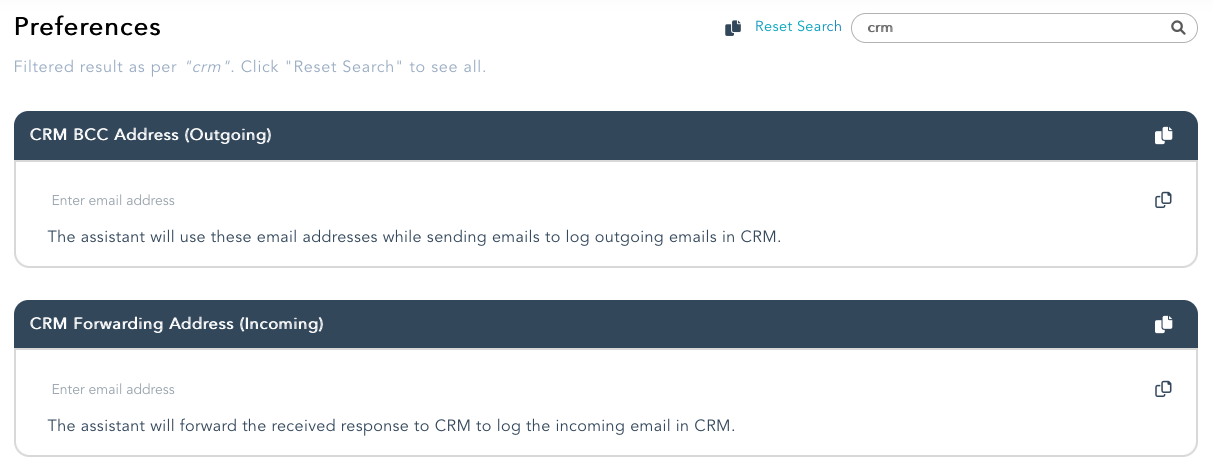Focus the search box containing "crm"

[x=1024, y=28]
